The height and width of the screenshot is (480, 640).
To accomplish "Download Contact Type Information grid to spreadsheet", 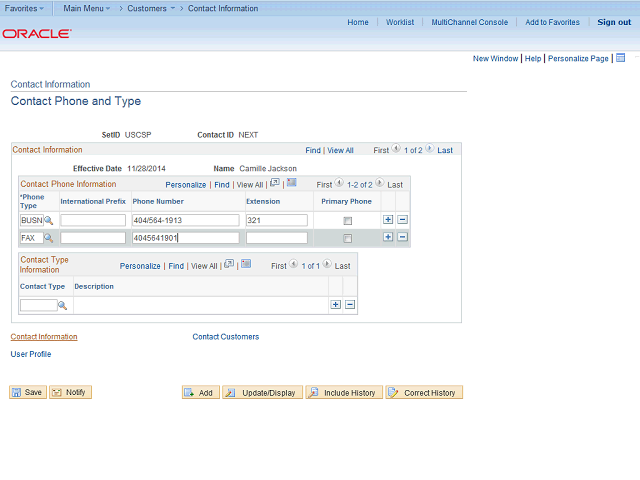I will [246, 264].
